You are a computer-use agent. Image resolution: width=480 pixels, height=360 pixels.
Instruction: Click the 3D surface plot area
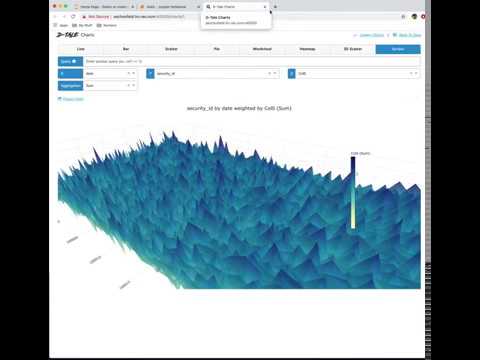pyautogui.click(x=239, y=210)
